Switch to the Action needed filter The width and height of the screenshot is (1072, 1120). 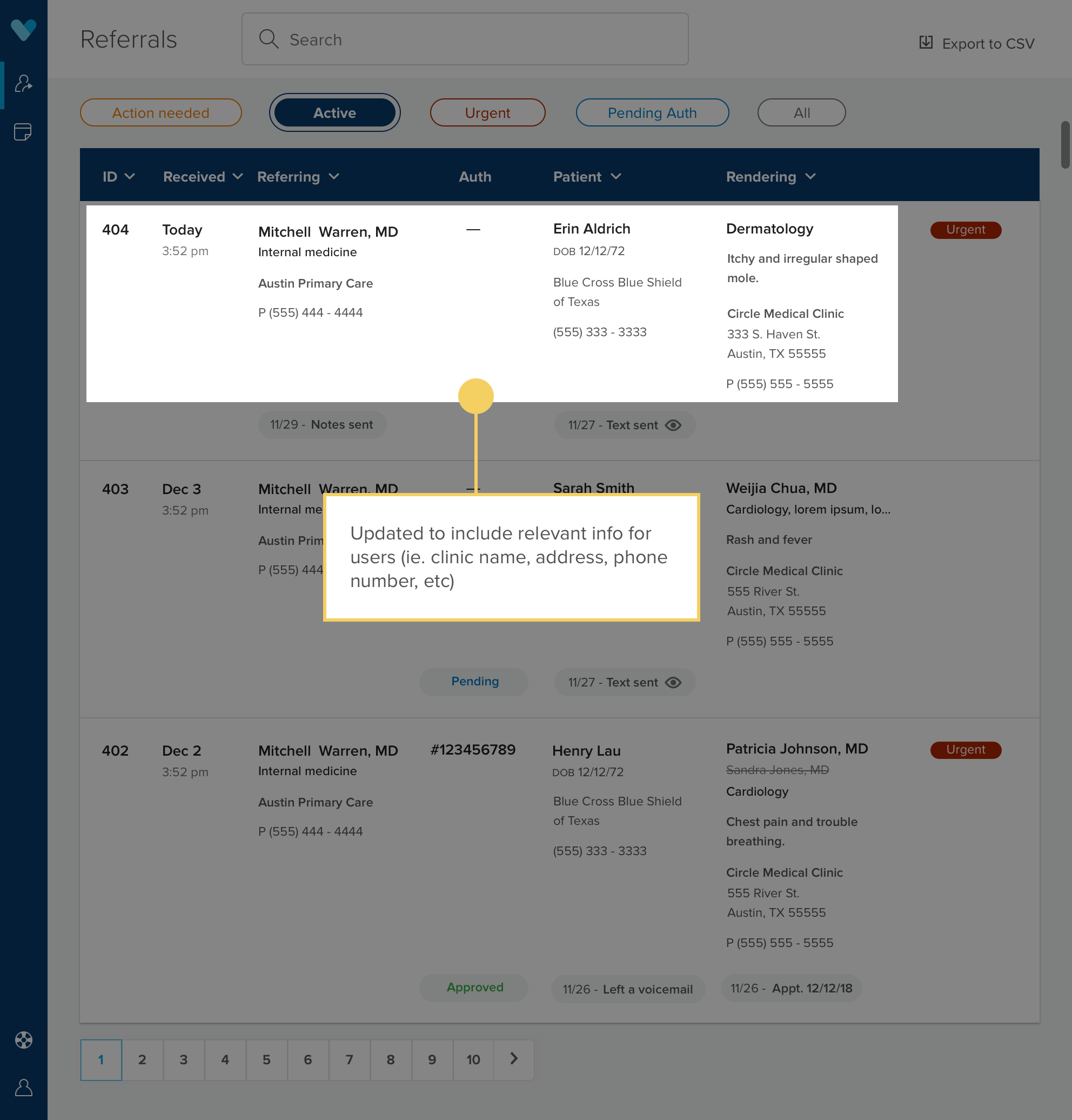pyautogui.click(x=160, y=112)
